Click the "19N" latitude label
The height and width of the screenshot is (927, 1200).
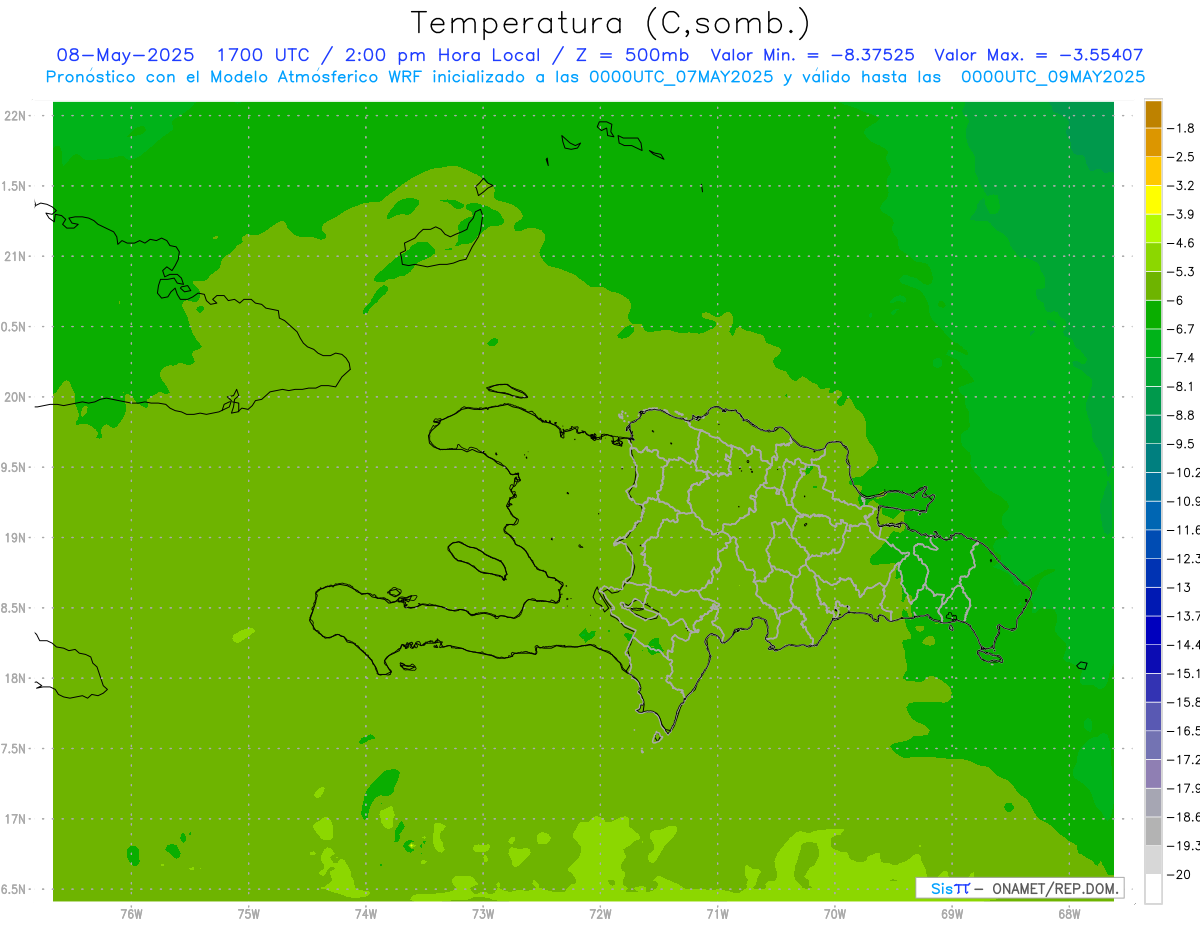(x=16, y=537)
